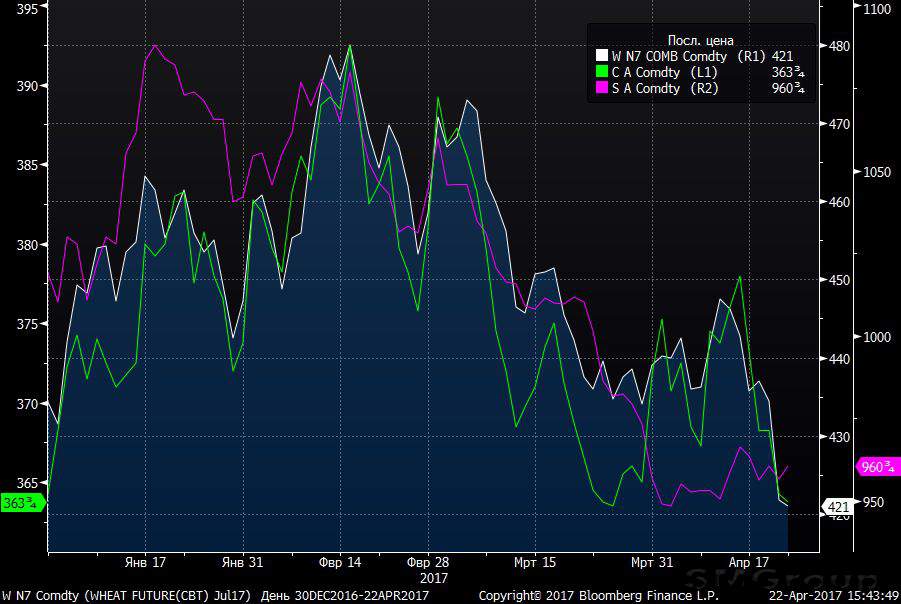This screenshot has height=604, width=901.
Task: Click the 395 label on left axis
Action: [x=27, y=8]
